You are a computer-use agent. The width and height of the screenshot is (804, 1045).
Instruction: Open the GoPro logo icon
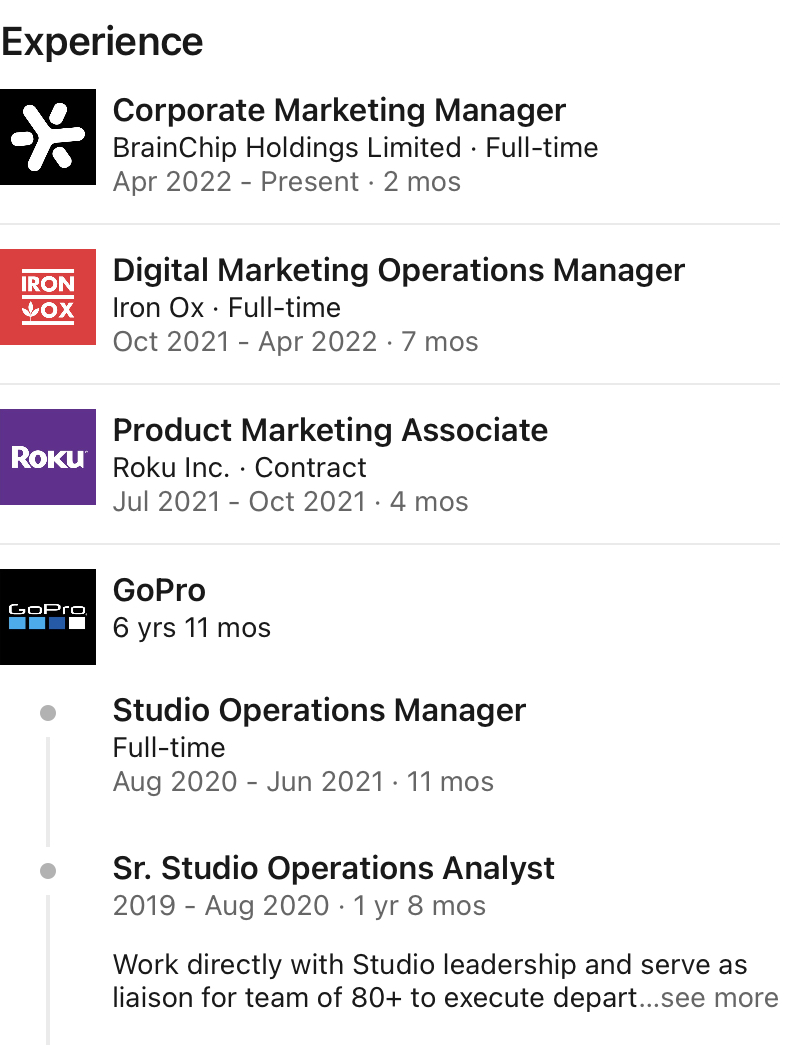(48, 616)
